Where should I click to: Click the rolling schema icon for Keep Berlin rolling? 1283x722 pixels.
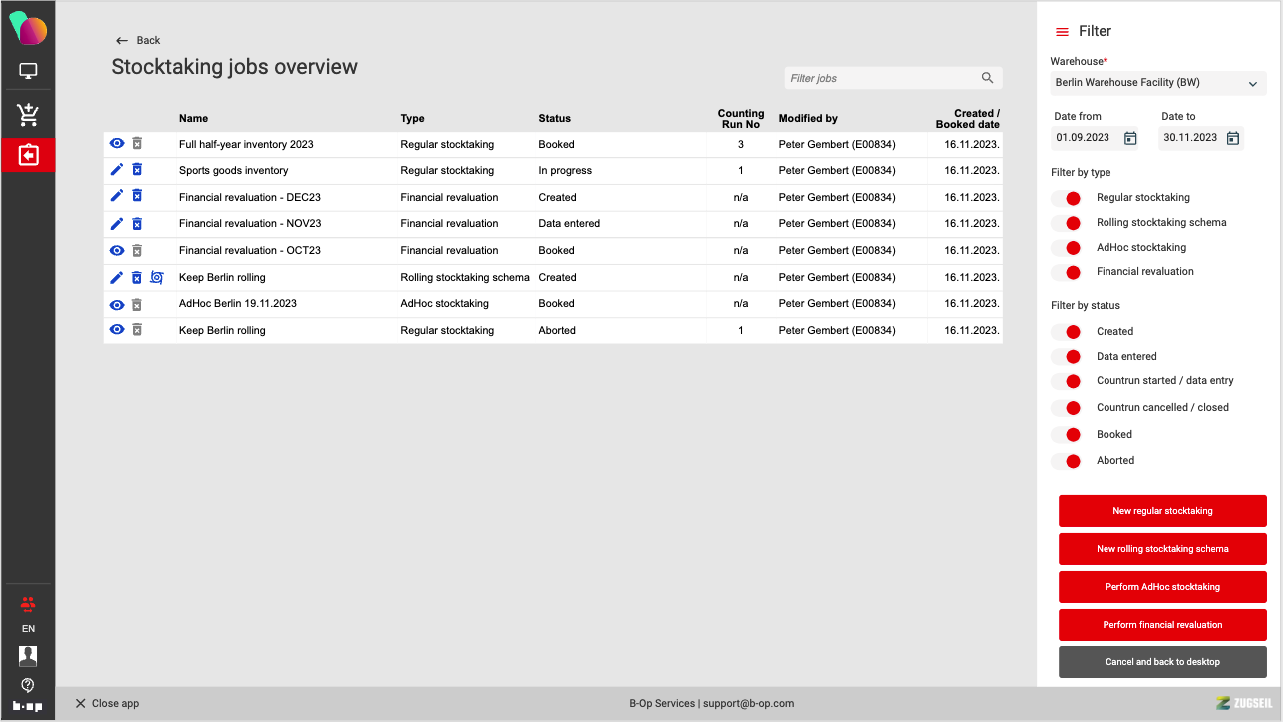click(x=156, y=277)
